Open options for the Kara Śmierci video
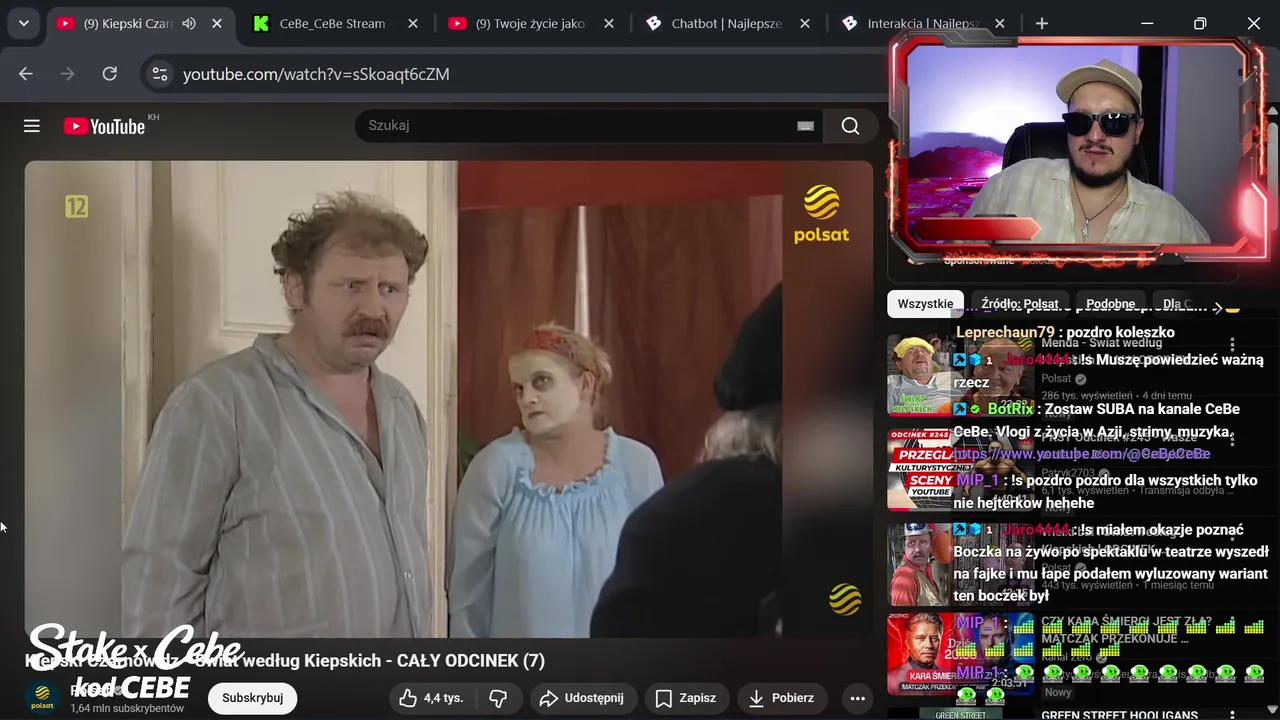The height and width of the screenshot is (720, 1280). tap(1232, 624)
